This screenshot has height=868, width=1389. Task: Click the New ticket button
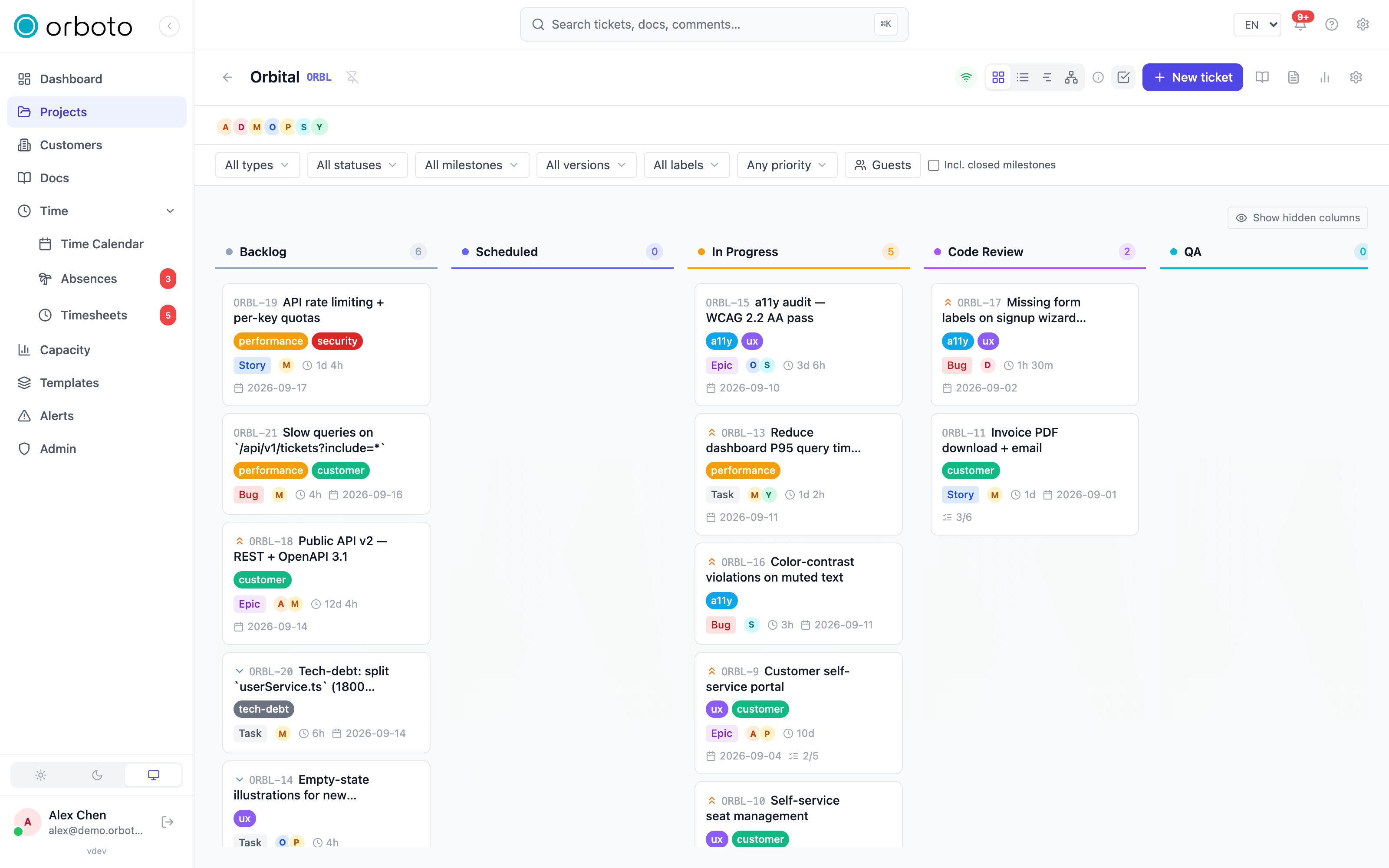(x=1192, y=77)
